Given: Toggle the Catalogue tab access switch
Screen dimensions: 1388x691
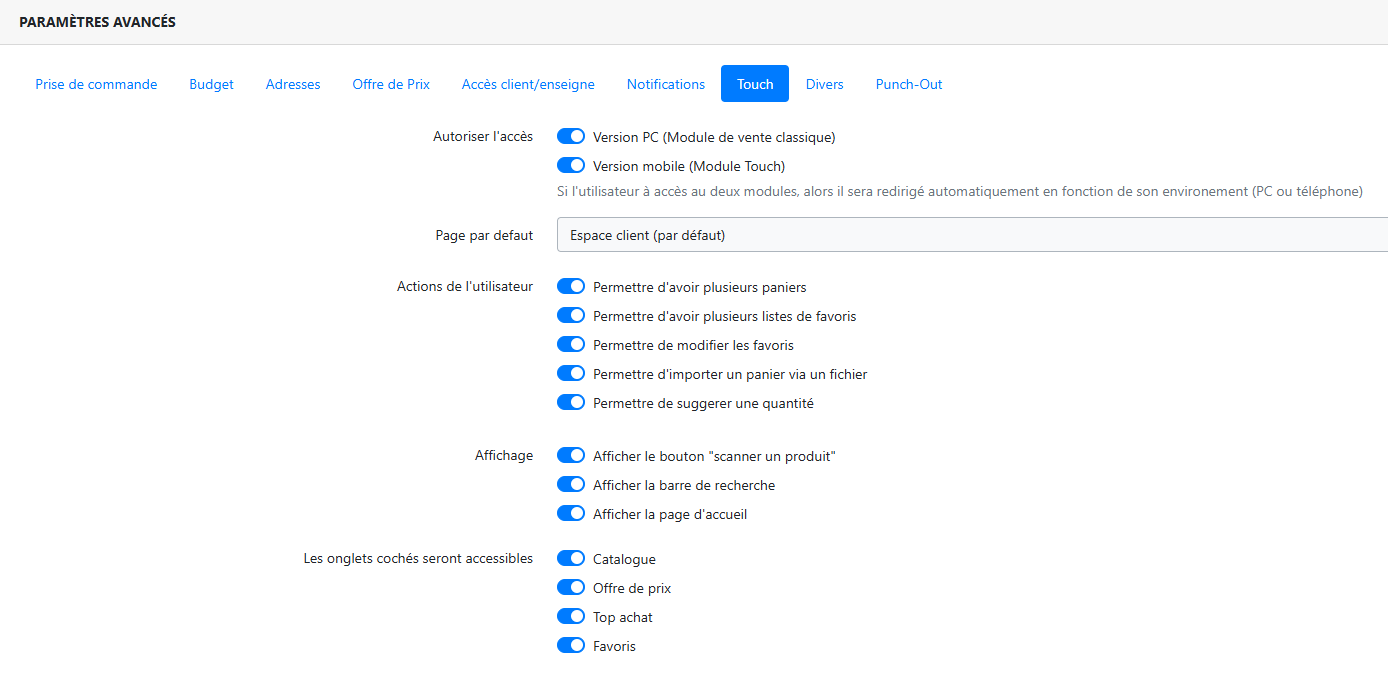Looking at the screenshot, I should click(x=571, y=559).
